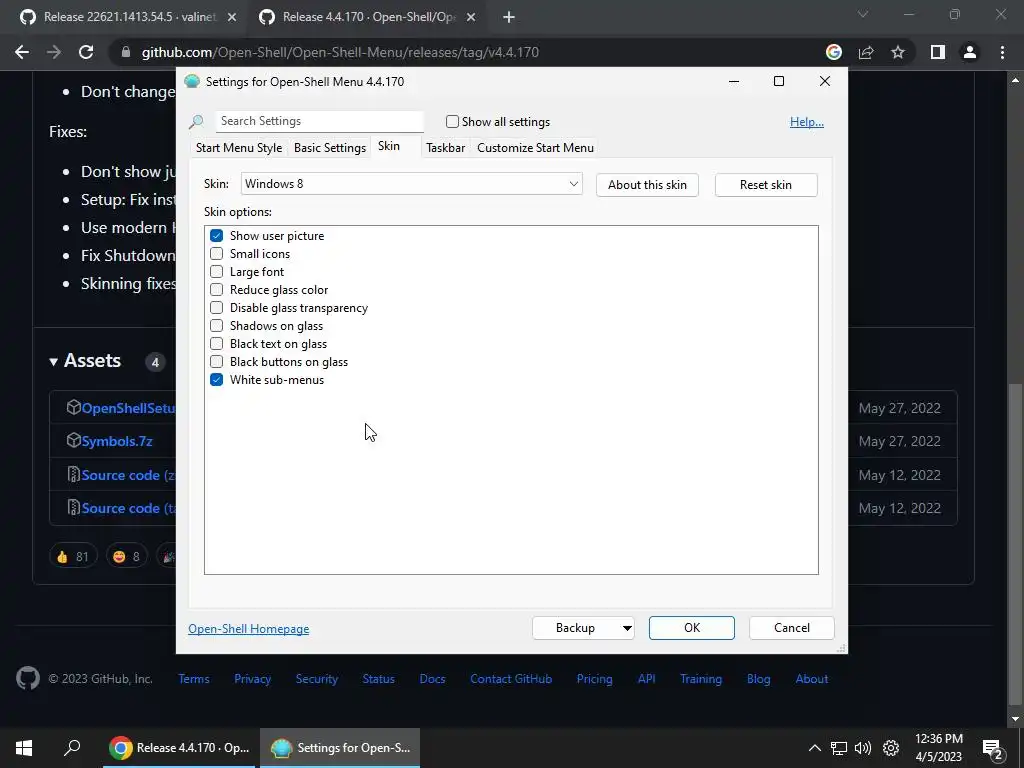
Task: Click the settings gear in system tray
Action: (x=891, y=748)
